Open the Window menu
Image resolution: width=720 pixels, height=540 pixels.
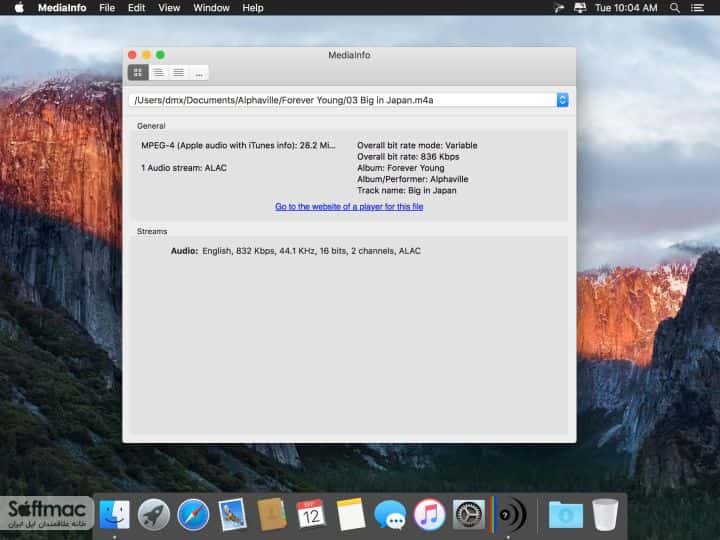click(x=211, y=8)
